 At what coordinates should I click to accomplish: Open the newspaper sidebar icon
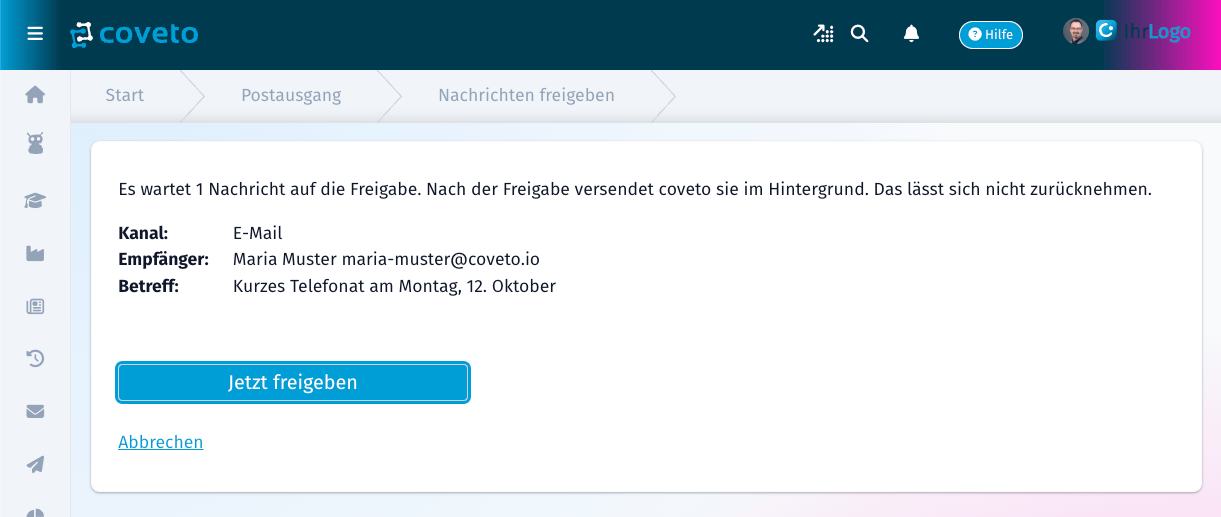[x=35, y=306]
